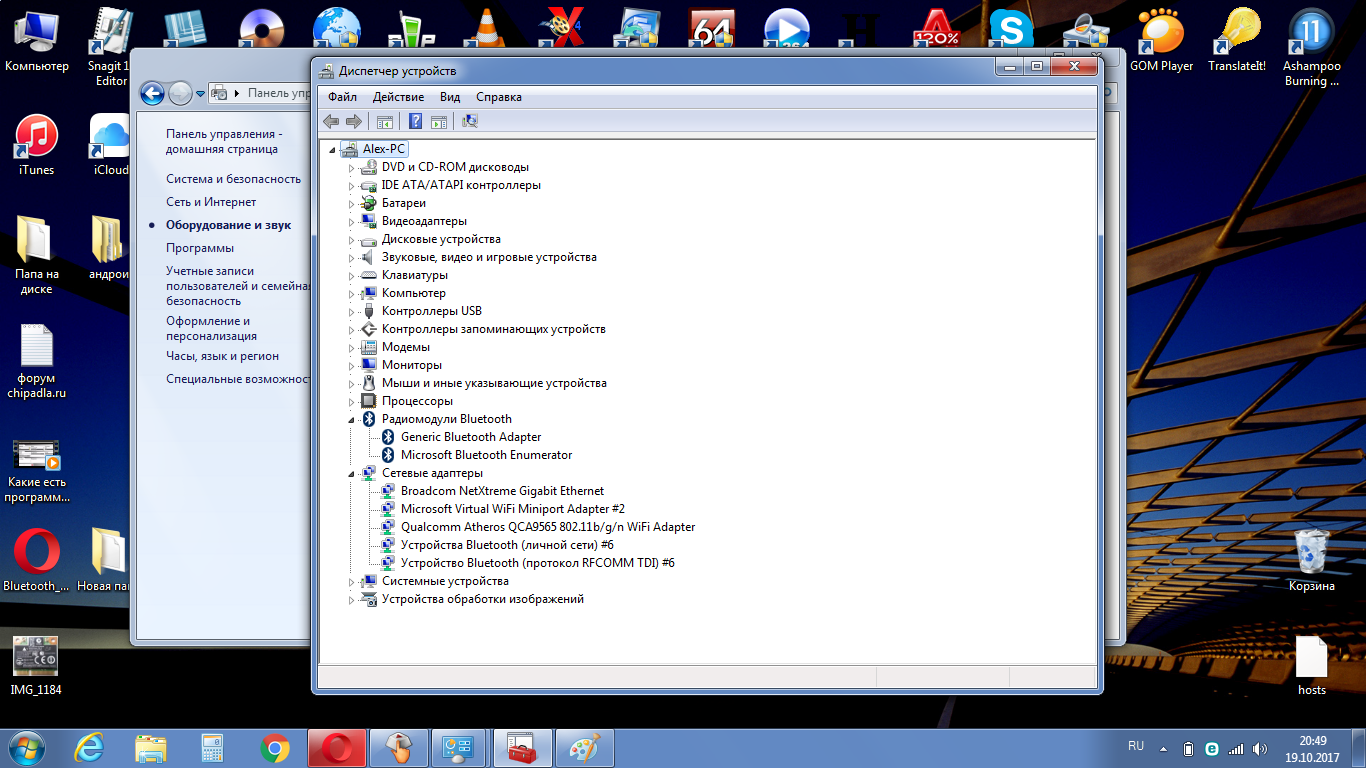Click the mouse icon beside Мыши и иные указывающие устройства

[x=368, y=383]
